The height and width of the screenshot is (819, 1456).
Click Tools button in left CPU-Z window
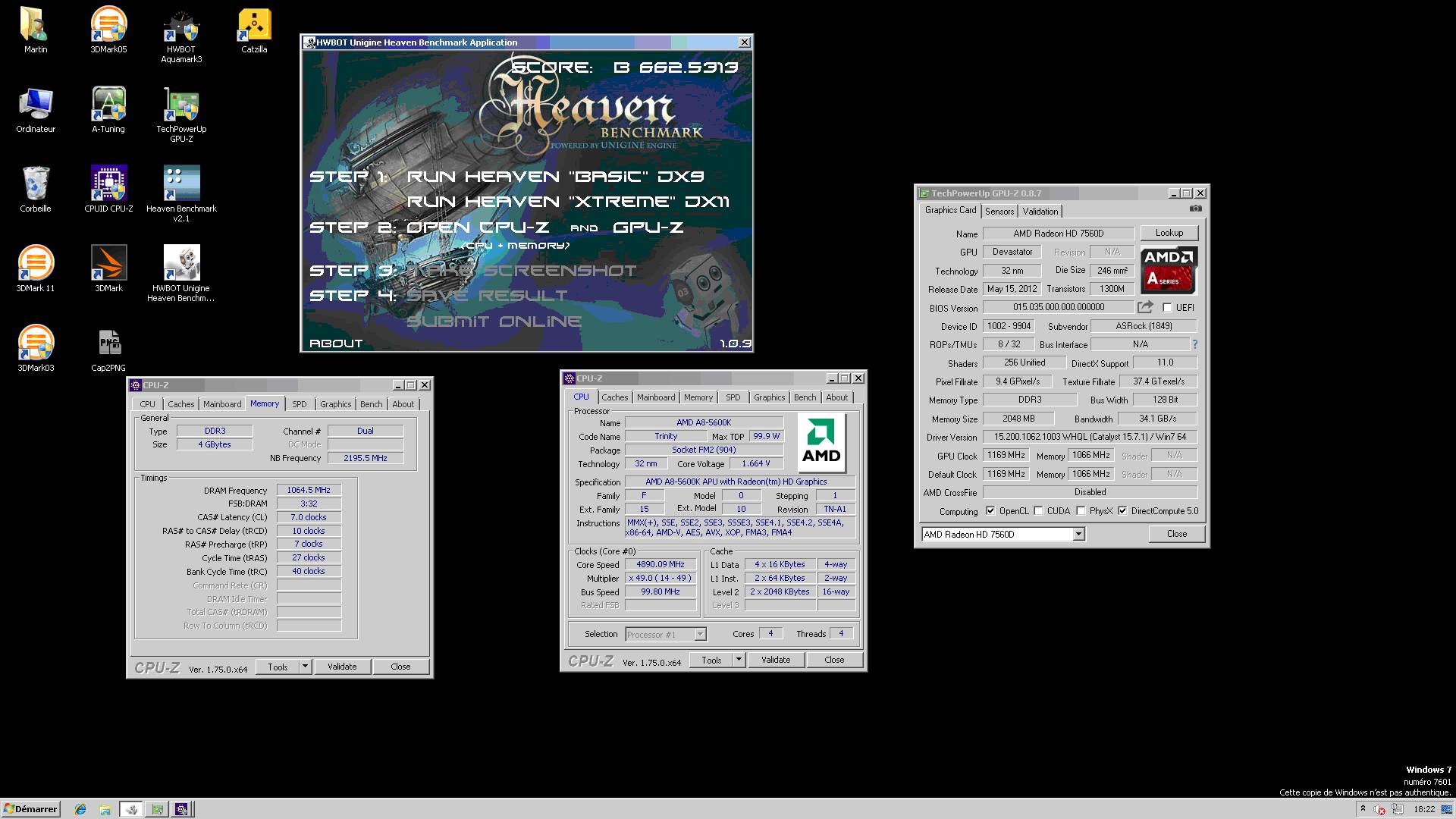click(x=278, y=667)
